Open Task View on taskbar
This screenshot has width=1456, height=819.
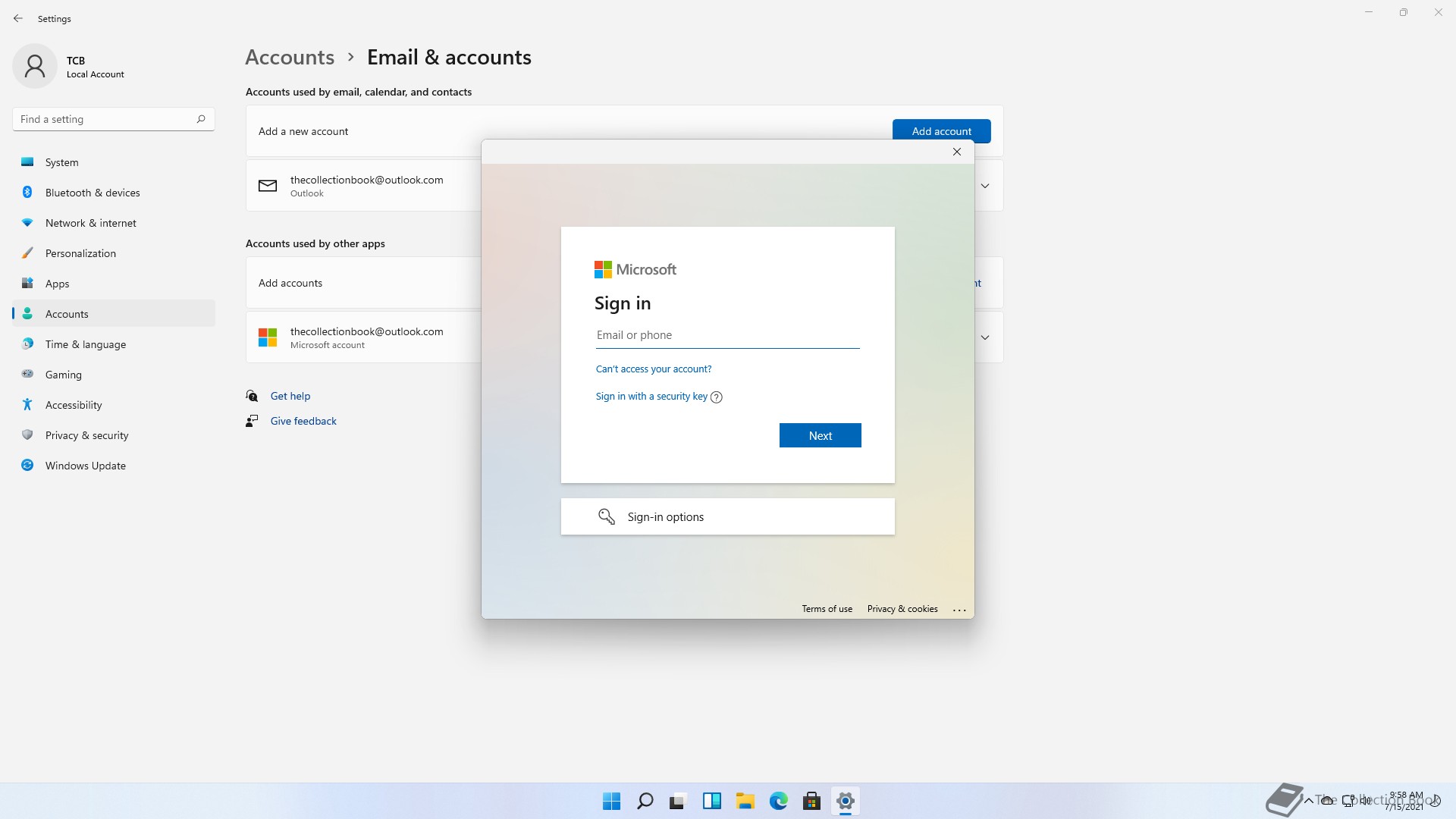click(x=678, y=801)
